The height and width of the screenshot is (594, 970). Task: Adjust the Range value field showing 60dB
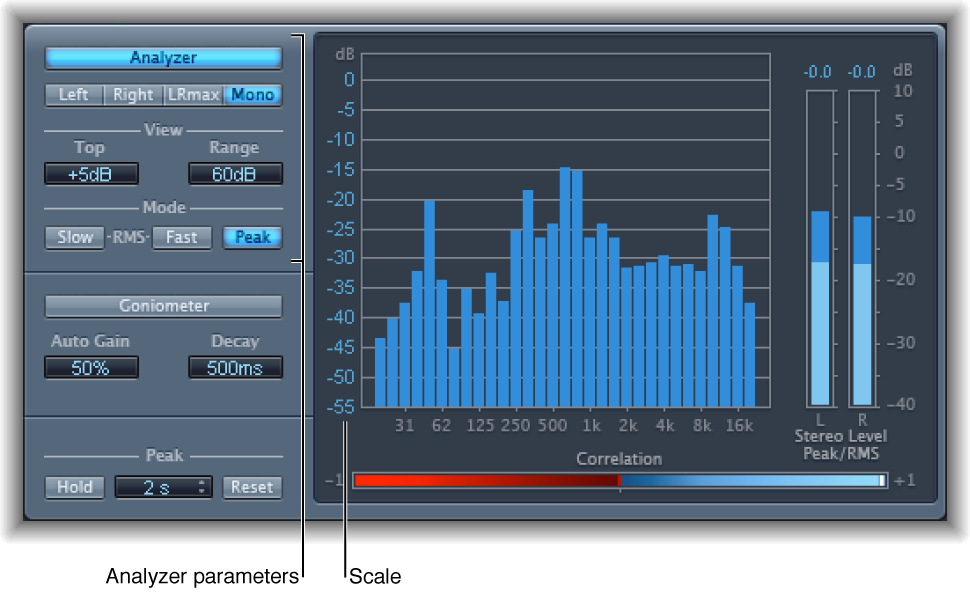point(235,173)
